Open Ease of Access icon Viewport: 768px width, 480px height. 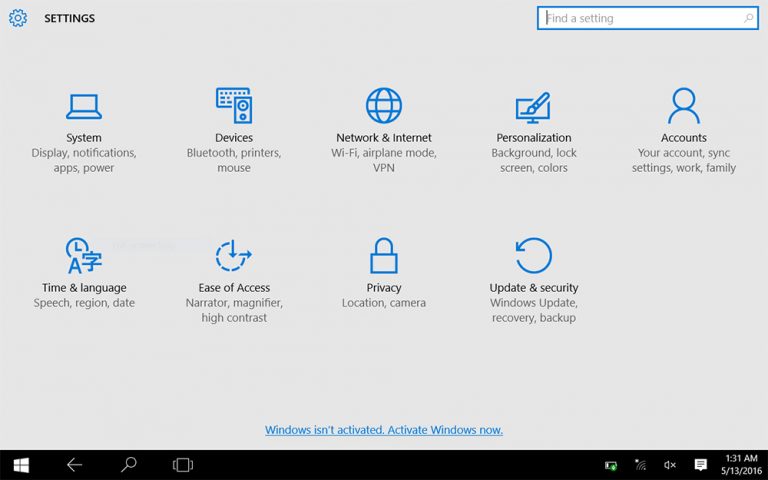(233, 256)
